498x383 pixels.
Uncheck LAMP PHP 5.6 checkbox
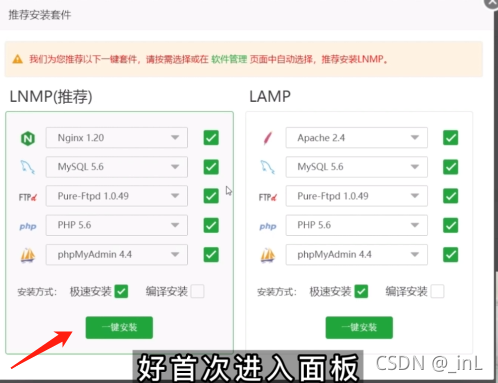(x=451, y=225)
